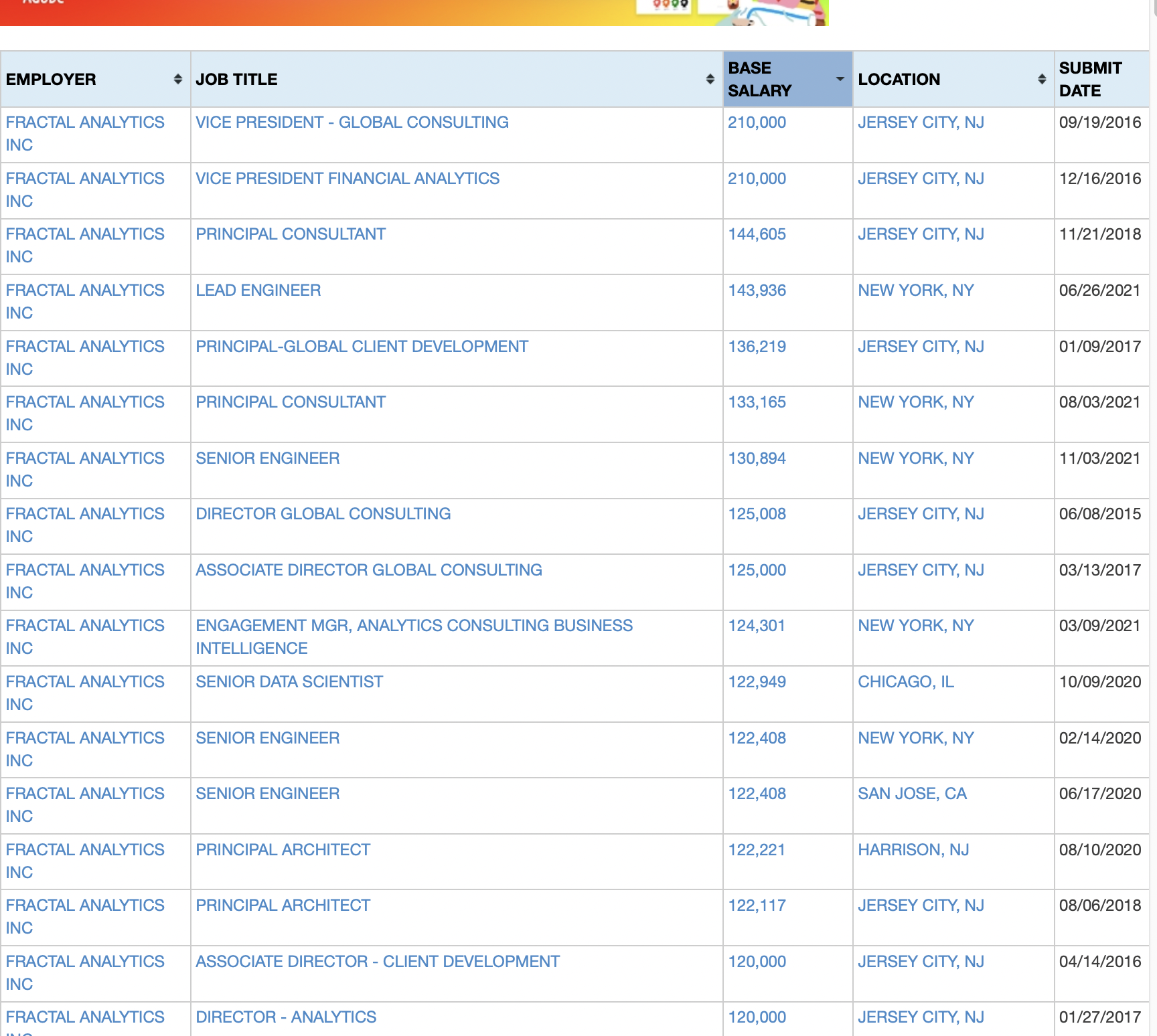
Task: Click the Location column sort arrows
Action: click(x=1041, y=79)
